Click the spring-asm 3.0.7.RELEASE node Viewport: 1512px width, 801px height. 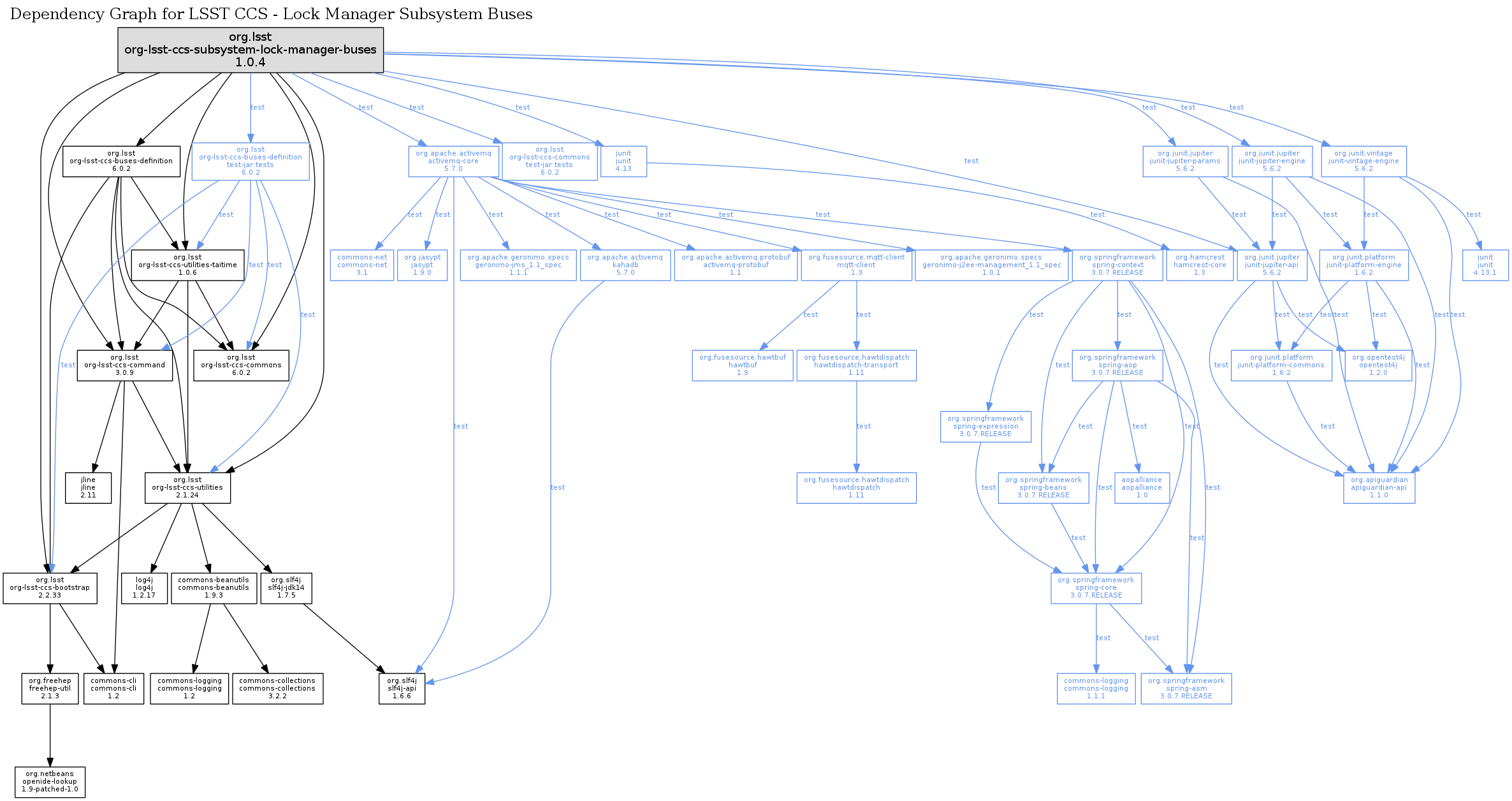point(1186,689)
